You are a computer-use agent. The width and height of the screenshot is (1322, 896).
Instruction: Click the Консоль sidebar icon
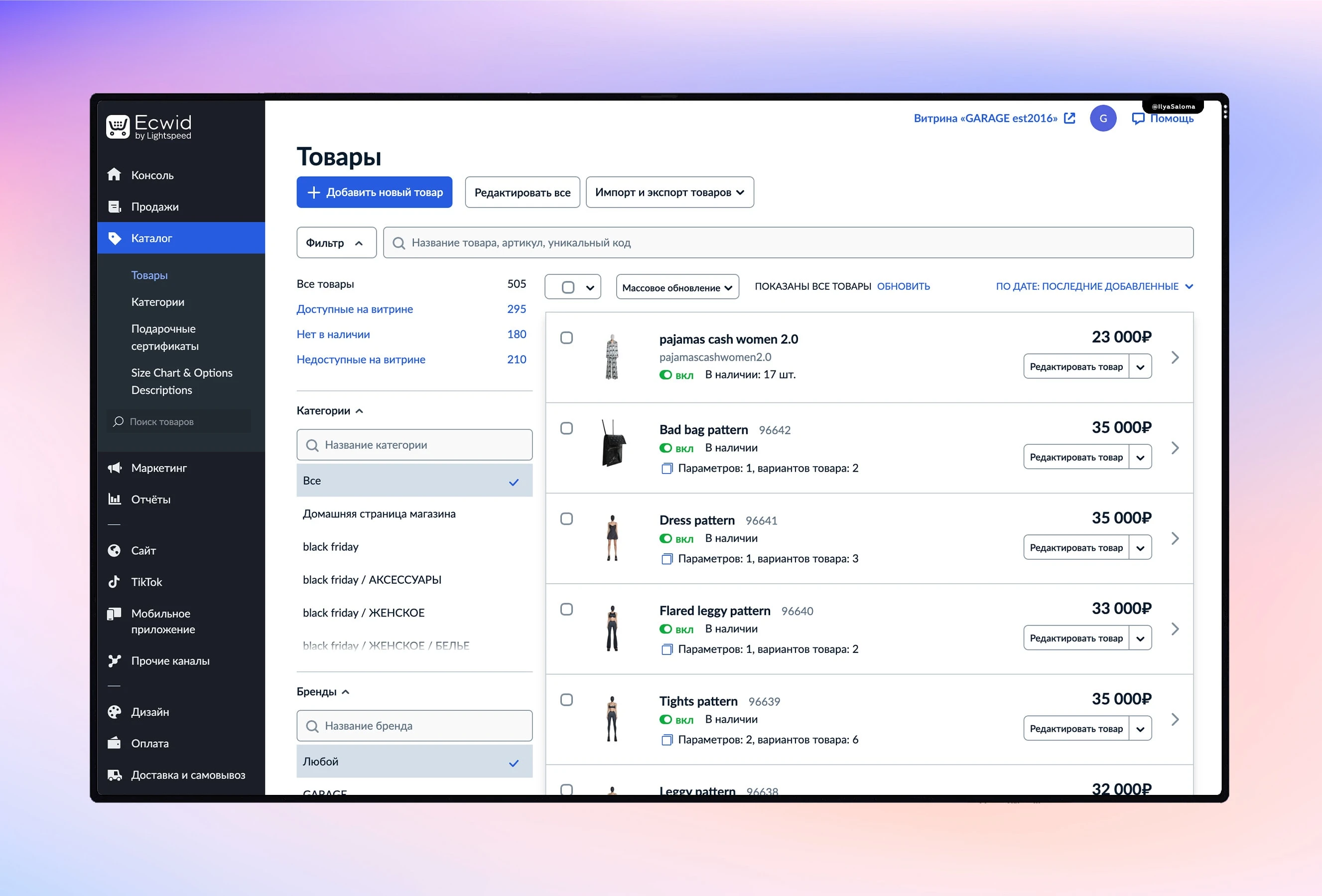click(x=115, y=174)
